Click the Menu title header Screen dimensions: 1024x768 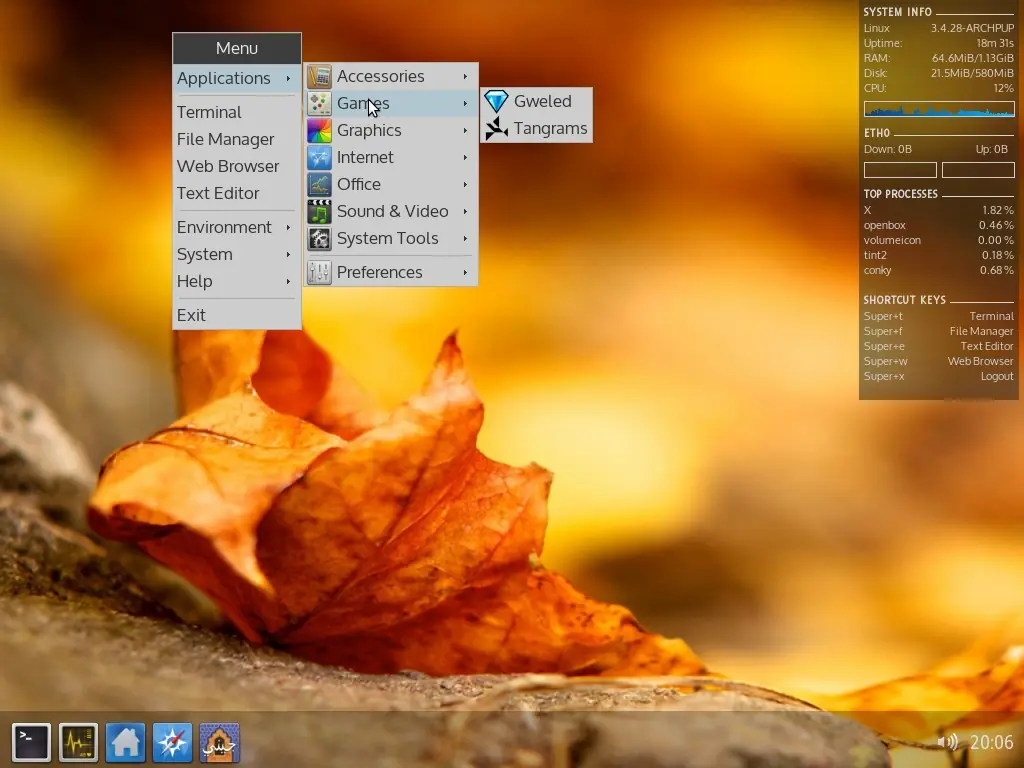236,48
